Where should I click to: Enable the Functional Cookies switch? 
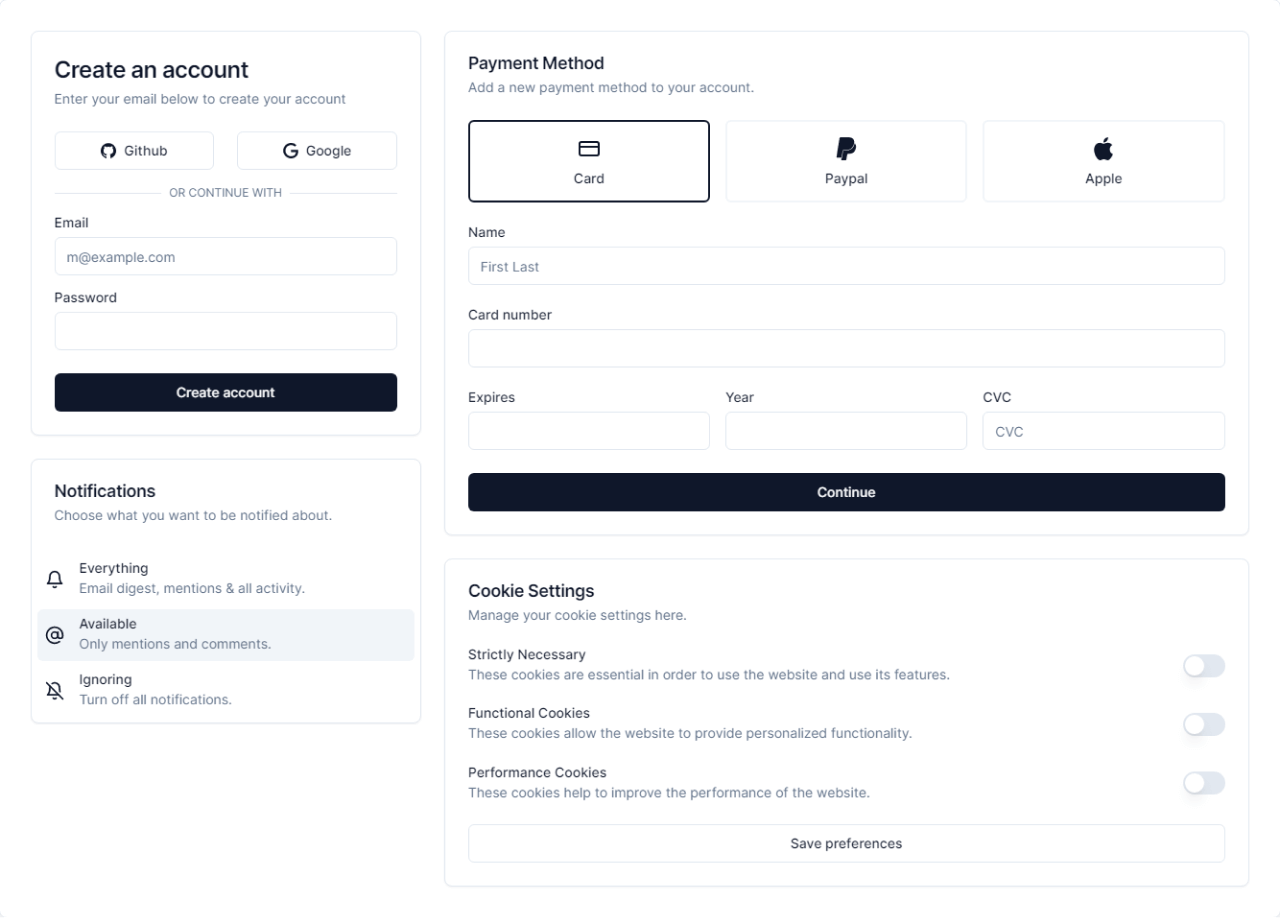pyautogui.click(x=1203, y=725)
